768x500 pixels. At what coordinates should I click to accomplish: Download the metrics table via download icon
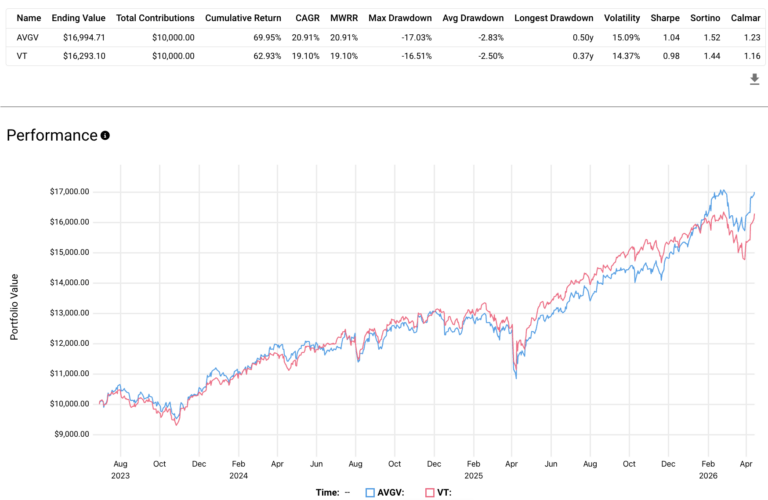click(x=754, y=79)
